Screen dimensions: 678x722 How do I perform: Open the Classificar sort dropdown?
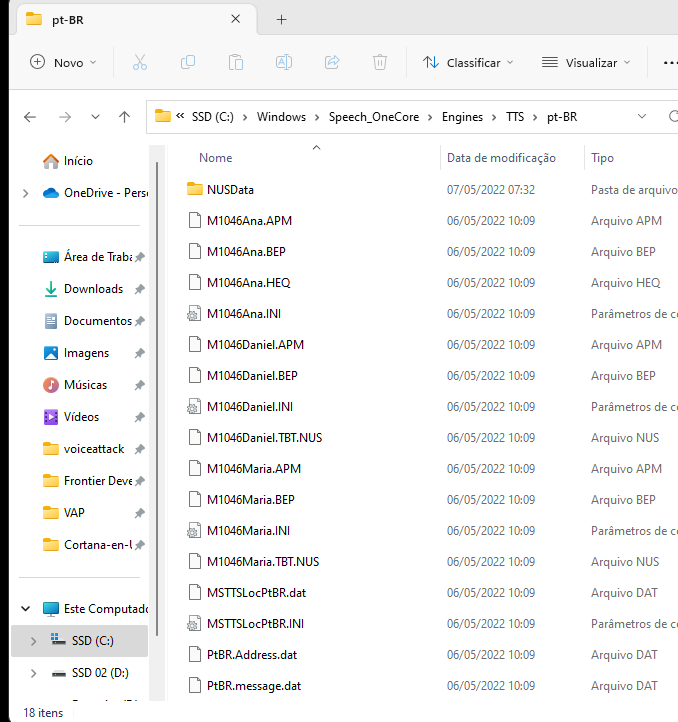coord(468,63)
